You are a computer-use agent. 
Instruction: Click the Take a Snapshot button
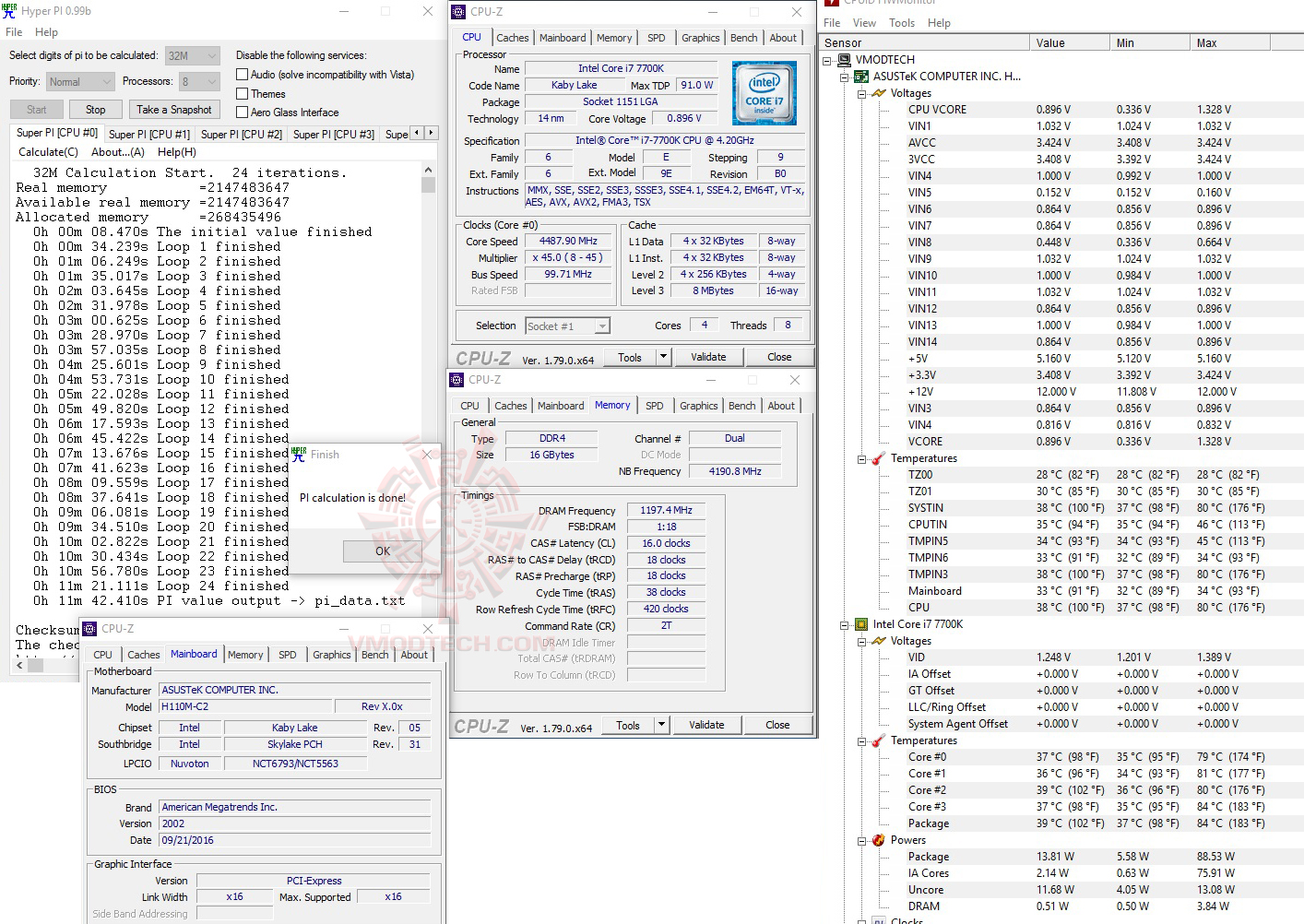tap(174, 109)
